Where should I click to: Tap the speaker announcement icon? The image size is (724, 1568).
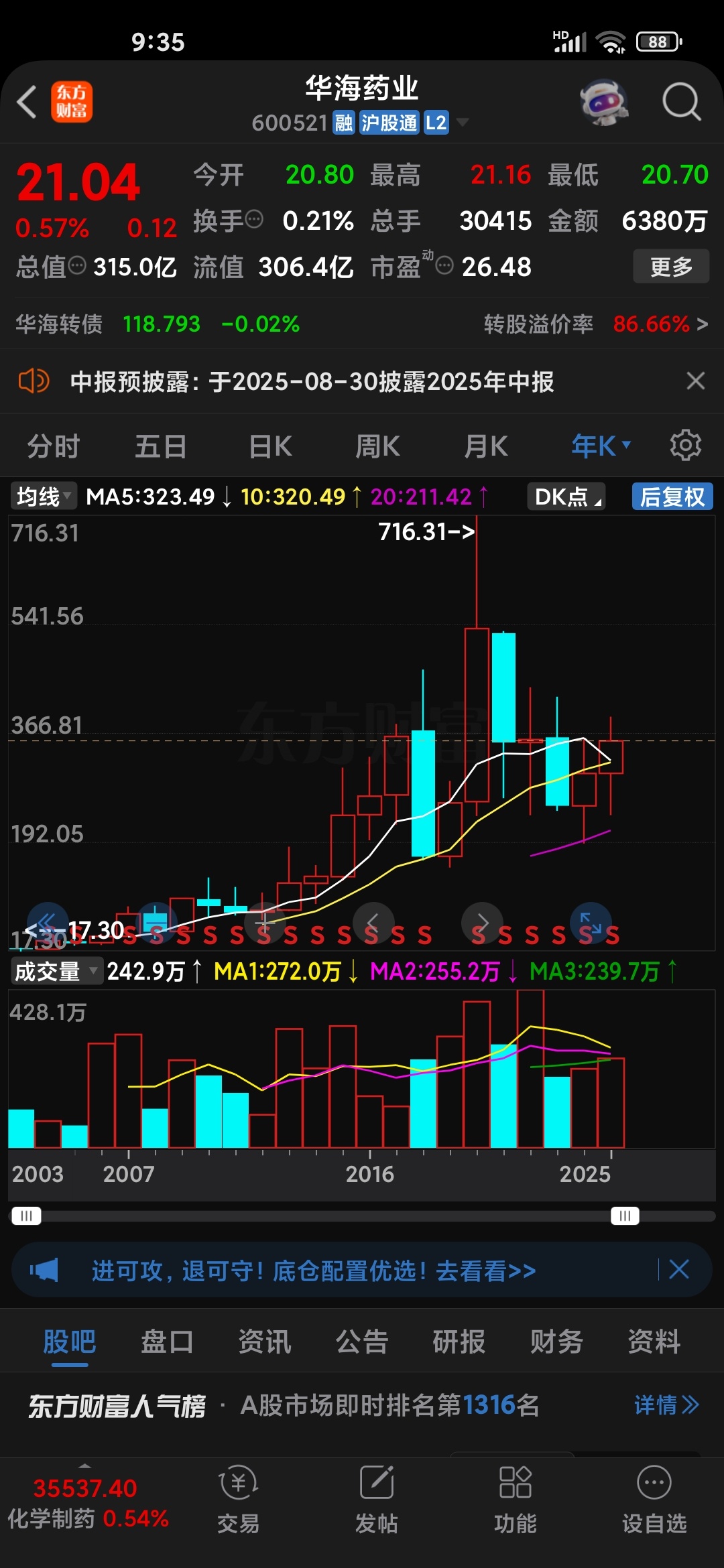34,381
